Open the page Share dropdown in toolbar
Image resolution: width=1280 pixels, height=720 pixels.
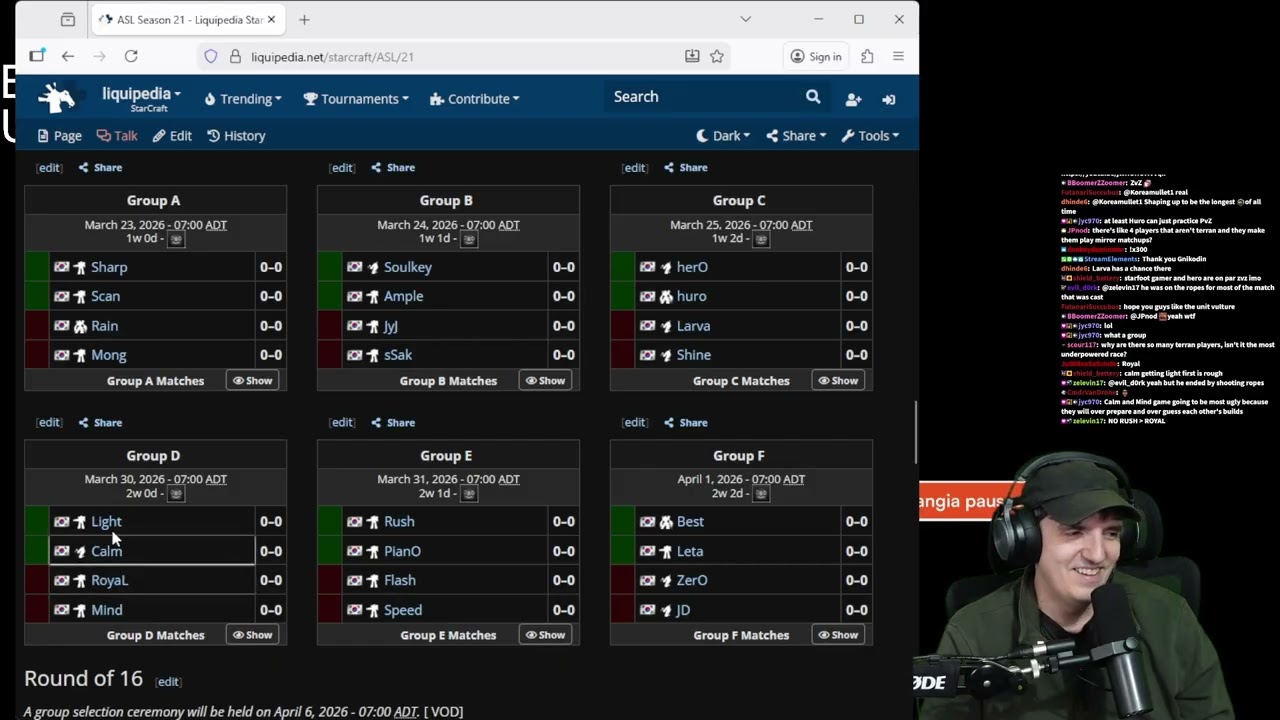796,136
